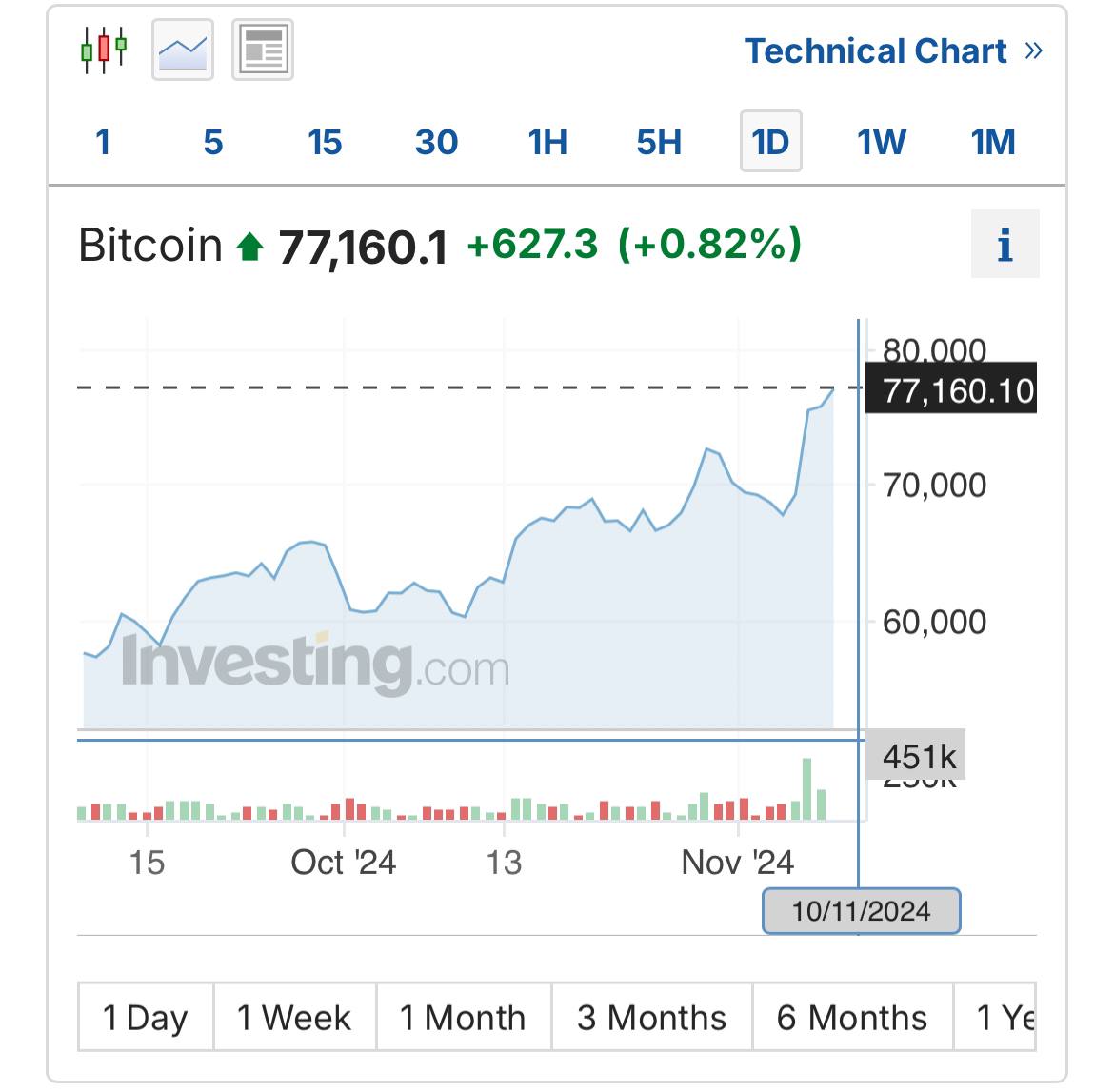Switch to the 1W interval
This screenshot has height=1092, width=1114.
[882, 143]
